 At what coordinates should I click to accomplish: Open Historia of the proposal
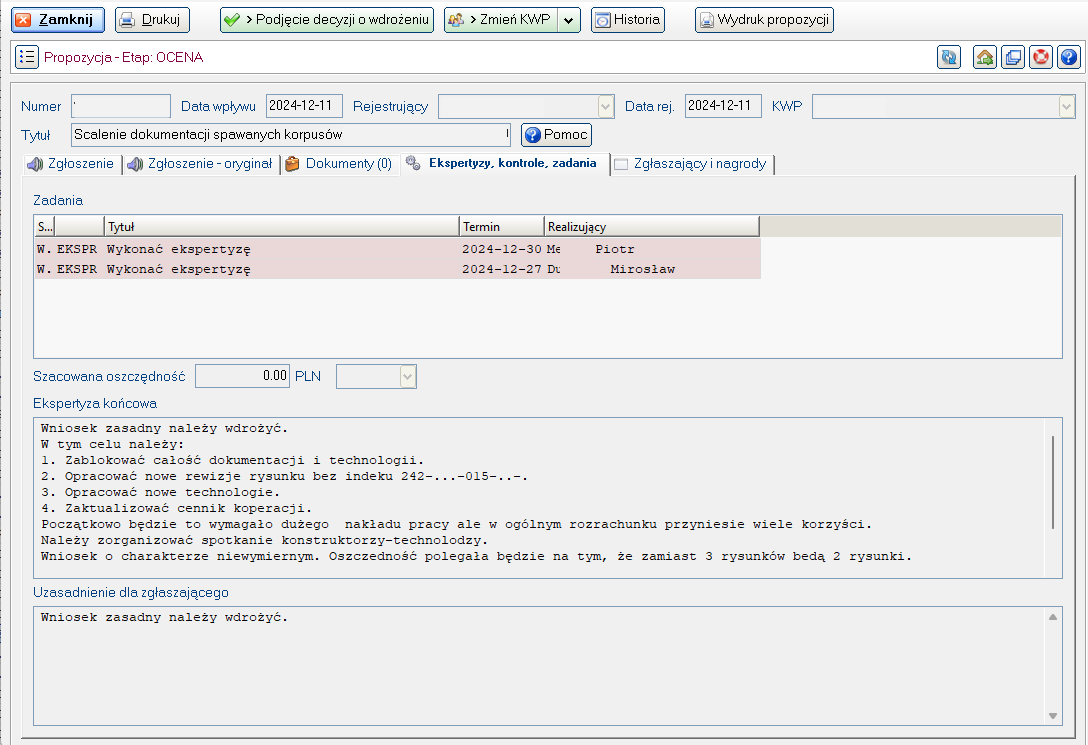(628, 19)
